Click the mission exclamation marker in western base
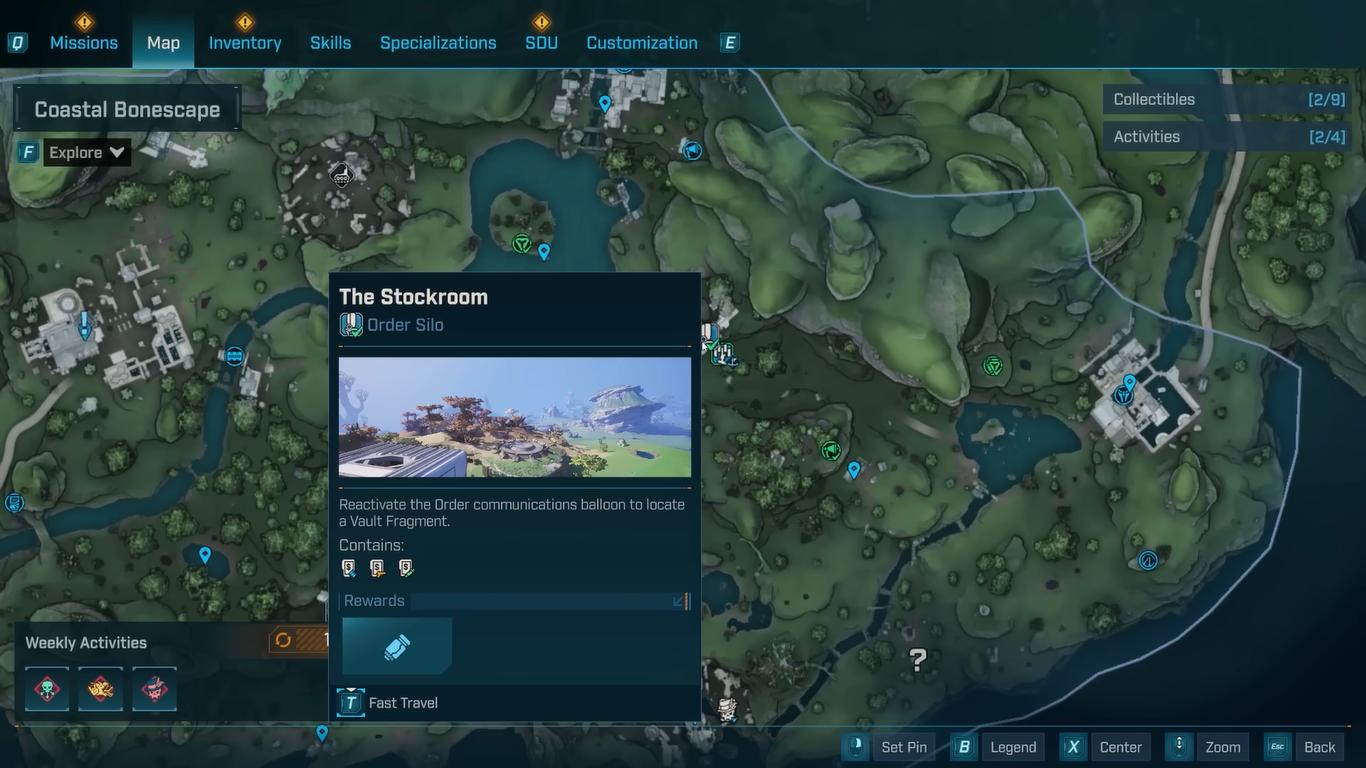 tap(85, 324)
